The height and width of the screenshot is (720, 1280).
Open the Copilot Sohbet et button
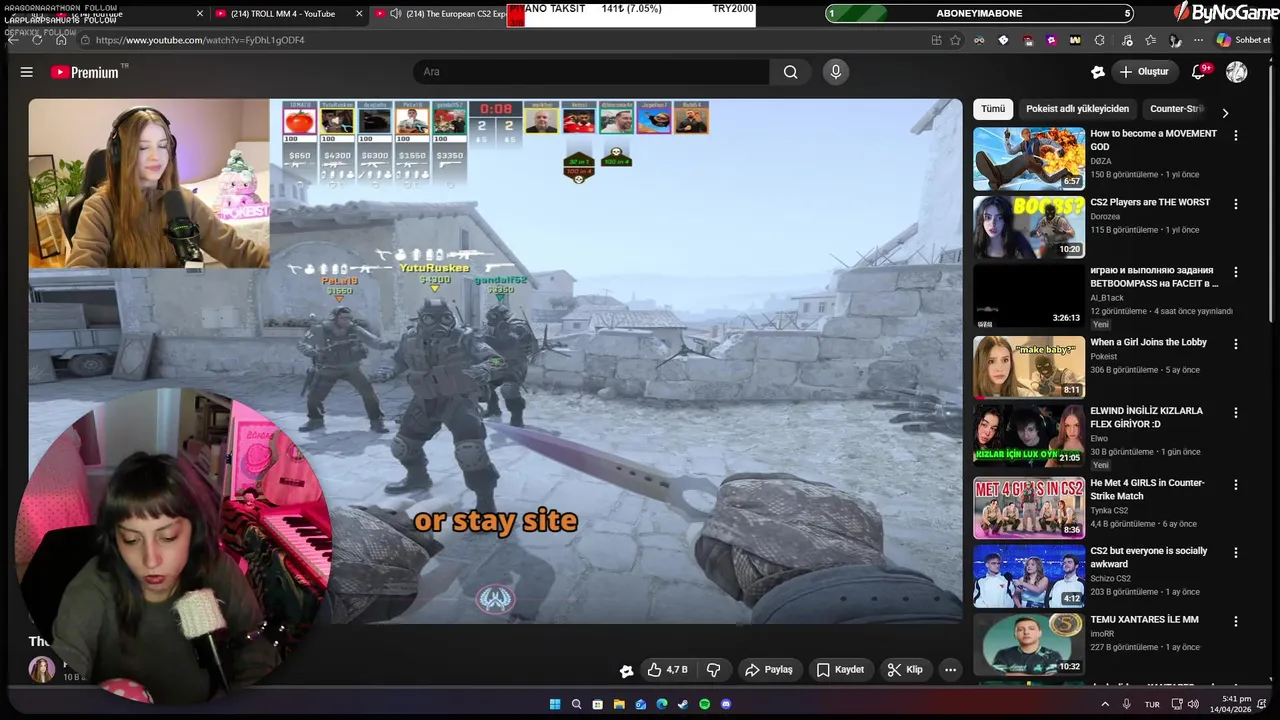(x=1244, y=40)
